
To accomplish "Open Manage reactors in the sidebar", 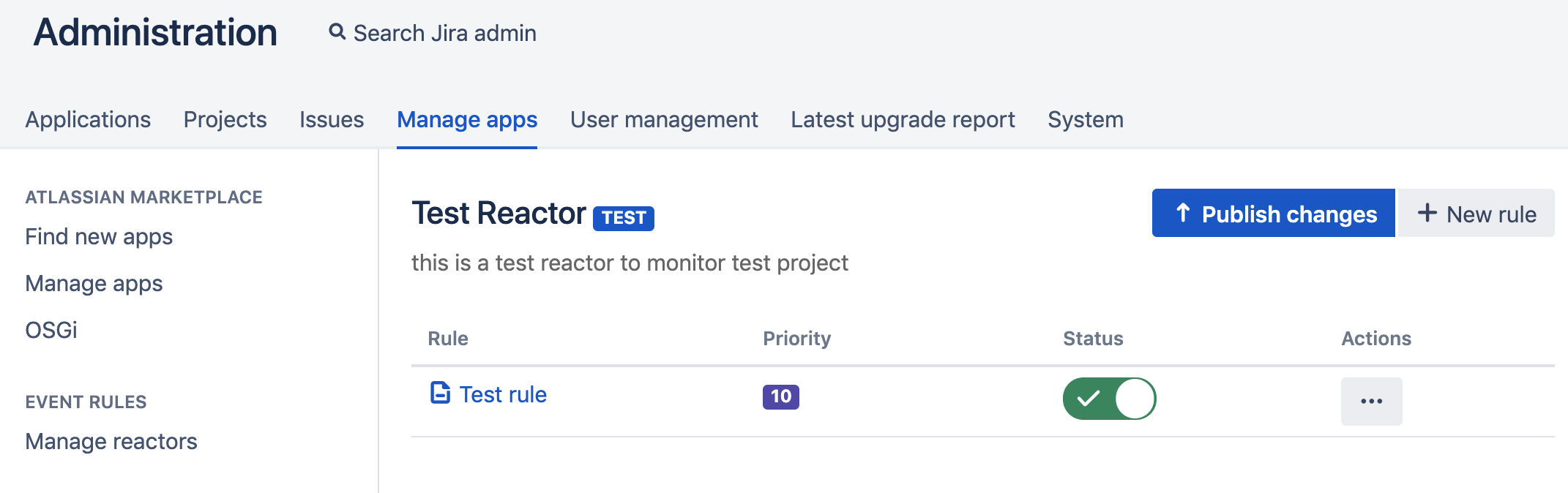I will pos(111,442).
